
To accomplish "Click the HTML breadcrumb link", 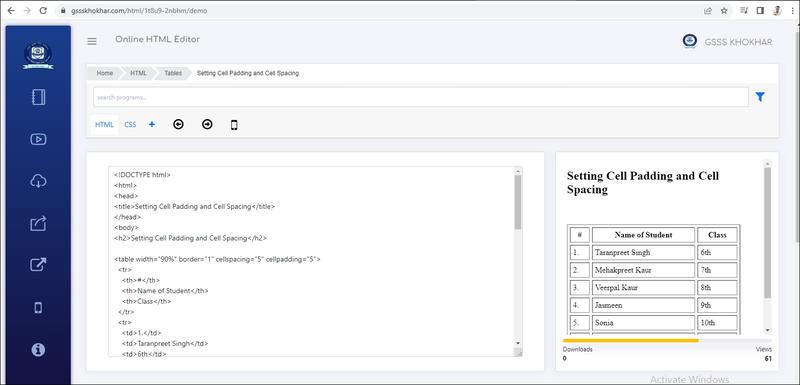I will pos(138,73).
